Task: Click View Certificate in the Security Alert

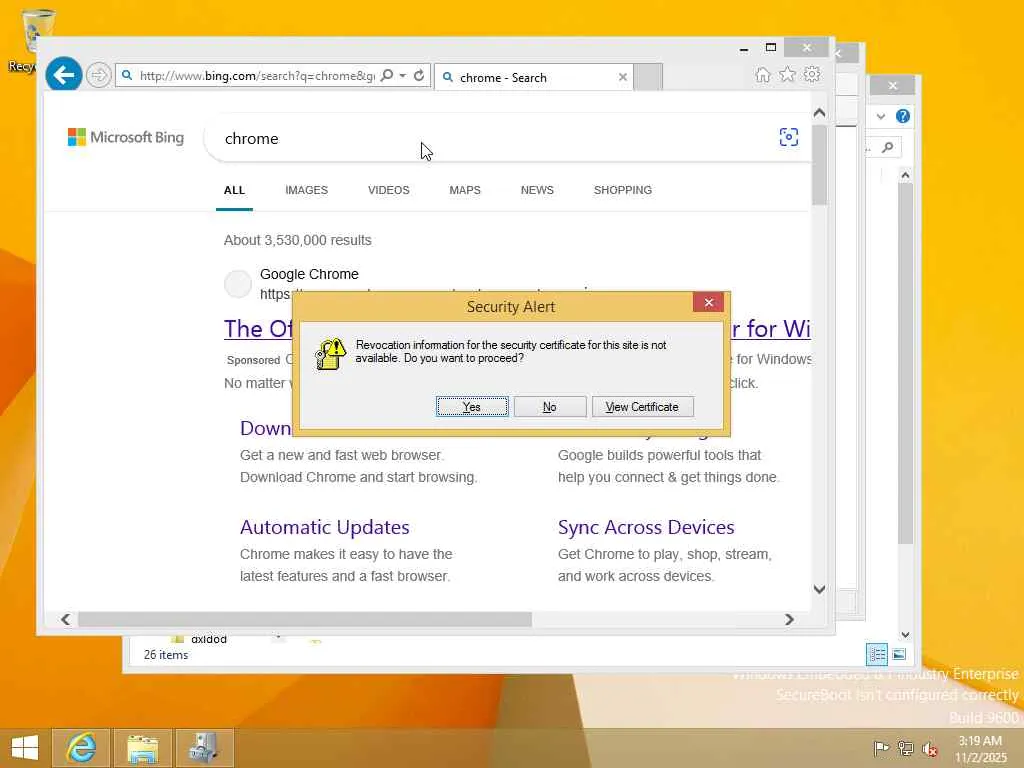Action: point(642,407)
